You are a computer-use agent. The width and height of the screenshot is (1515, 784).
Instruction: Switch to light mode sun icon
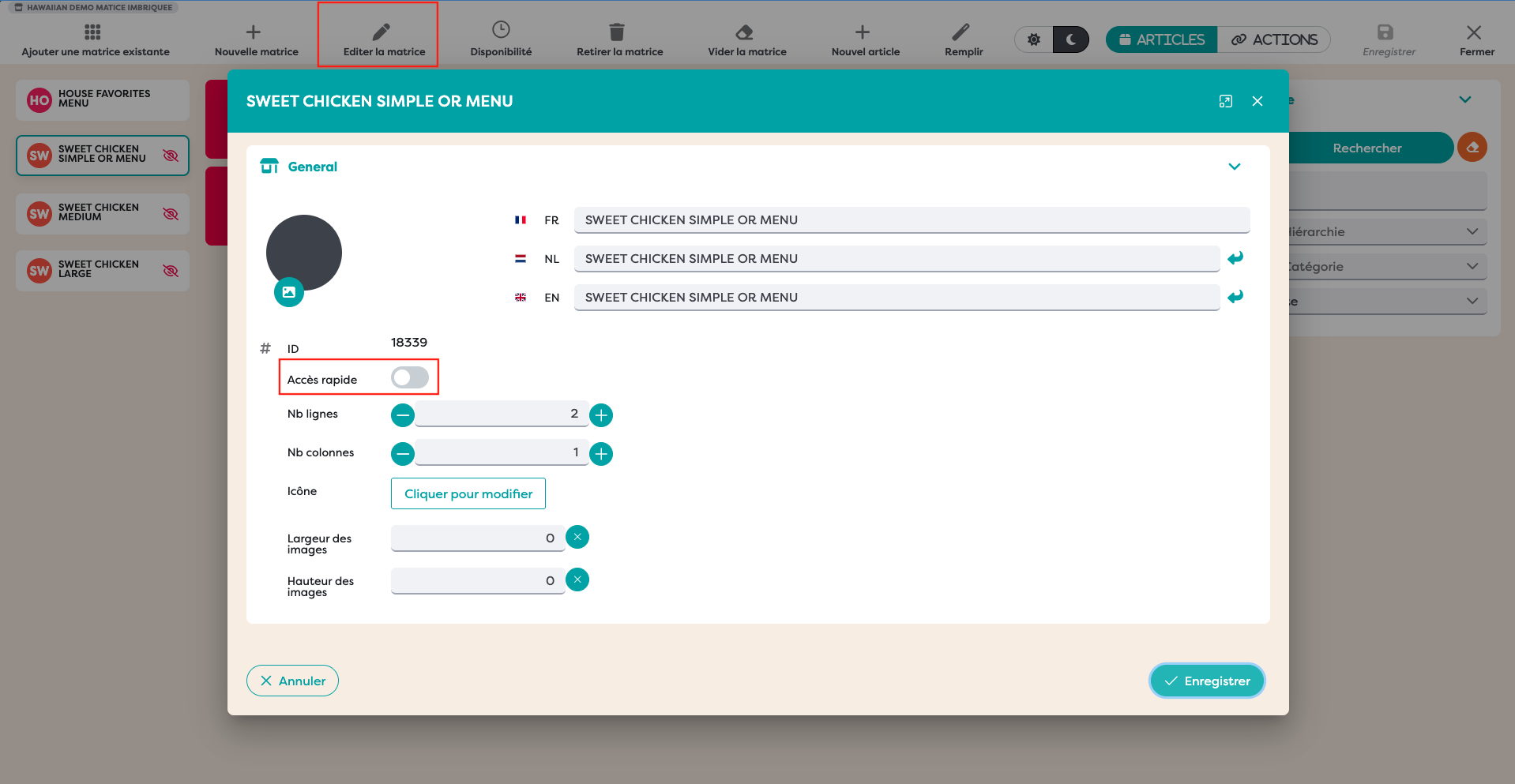pos(1034,39)
